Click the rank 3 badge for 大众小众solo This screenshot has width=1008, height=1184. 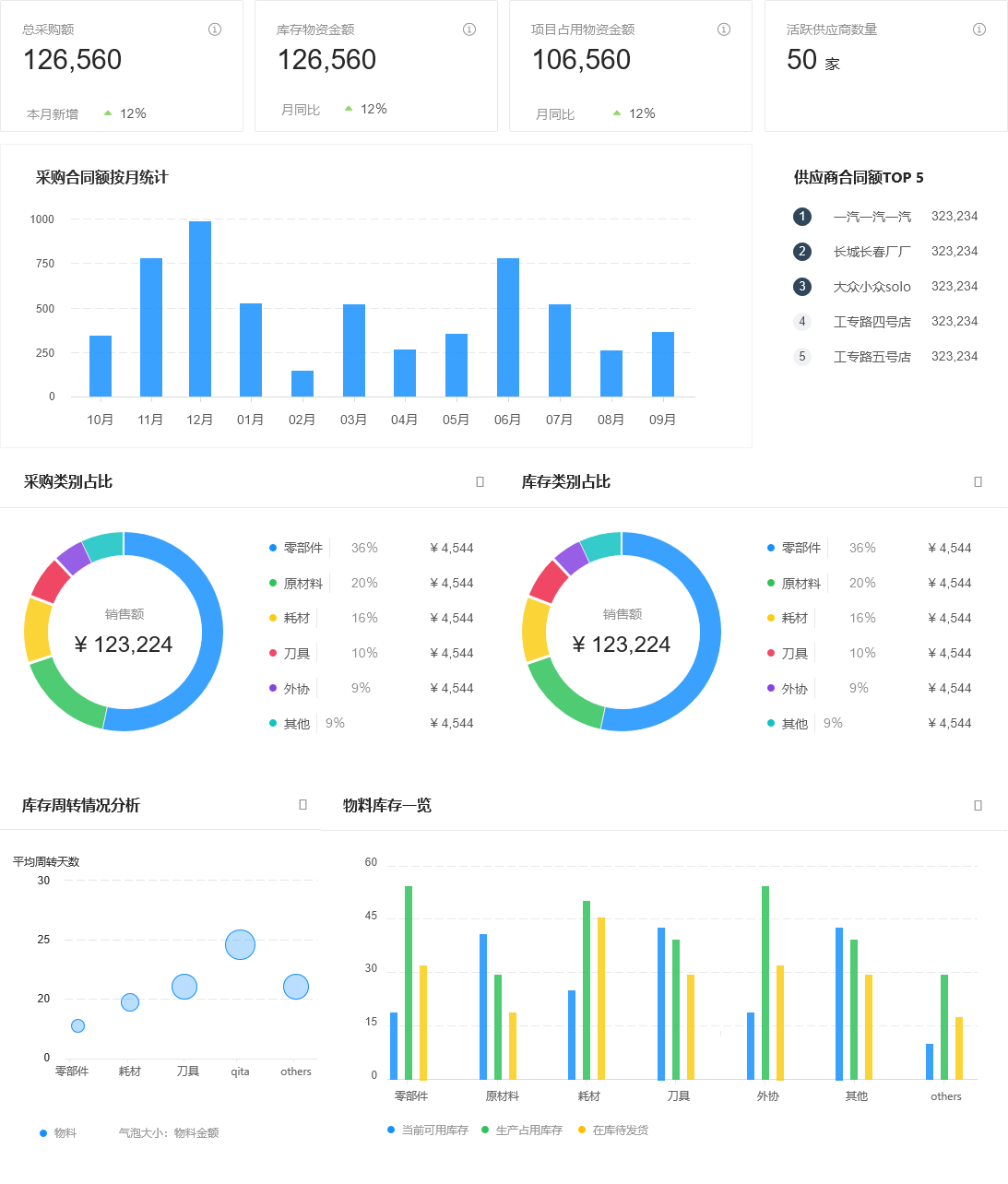[802, 287]
